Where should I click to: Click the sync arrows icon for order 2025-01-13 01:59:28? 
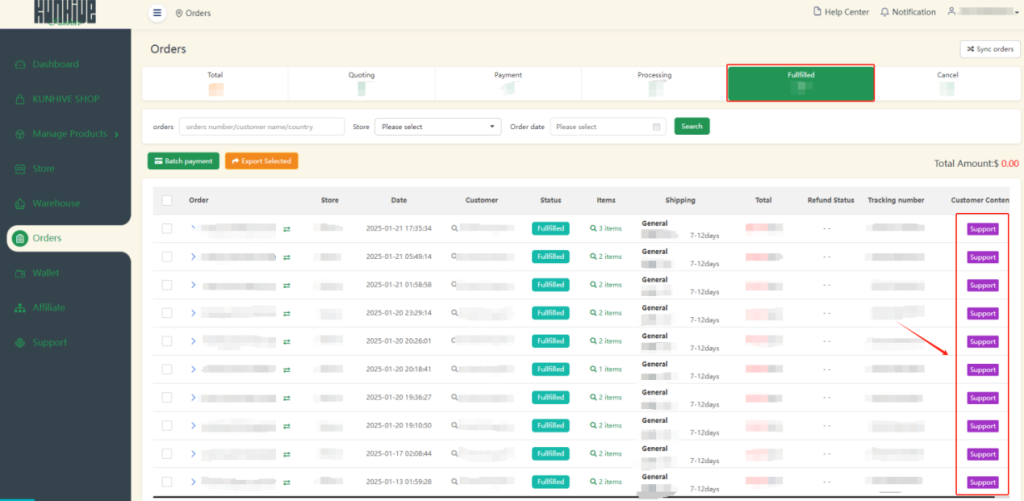[x=287, y=482]
